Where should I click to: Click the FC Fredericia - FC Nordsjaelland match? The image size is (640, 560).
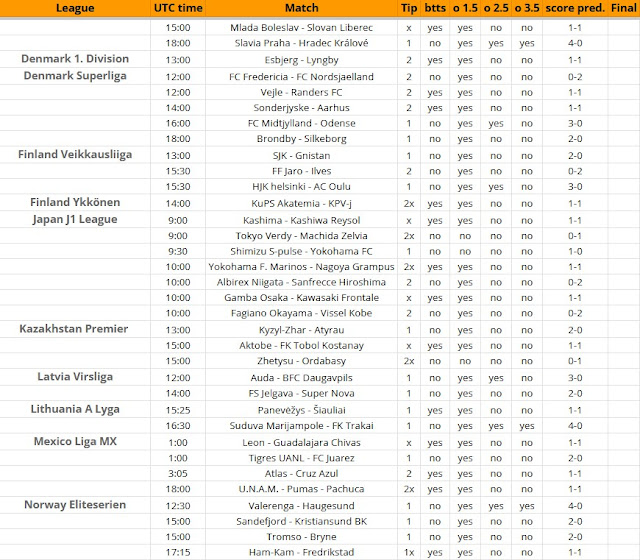click(302, 77)
